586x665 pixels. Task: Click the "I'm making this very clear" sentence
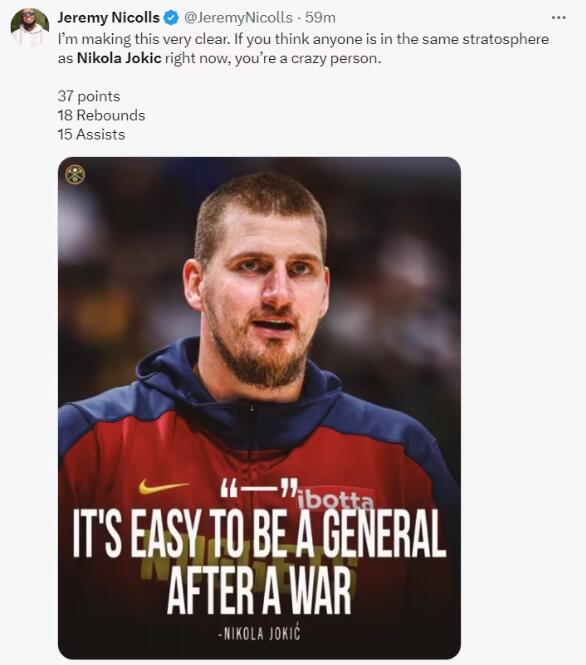click(144, 39)
